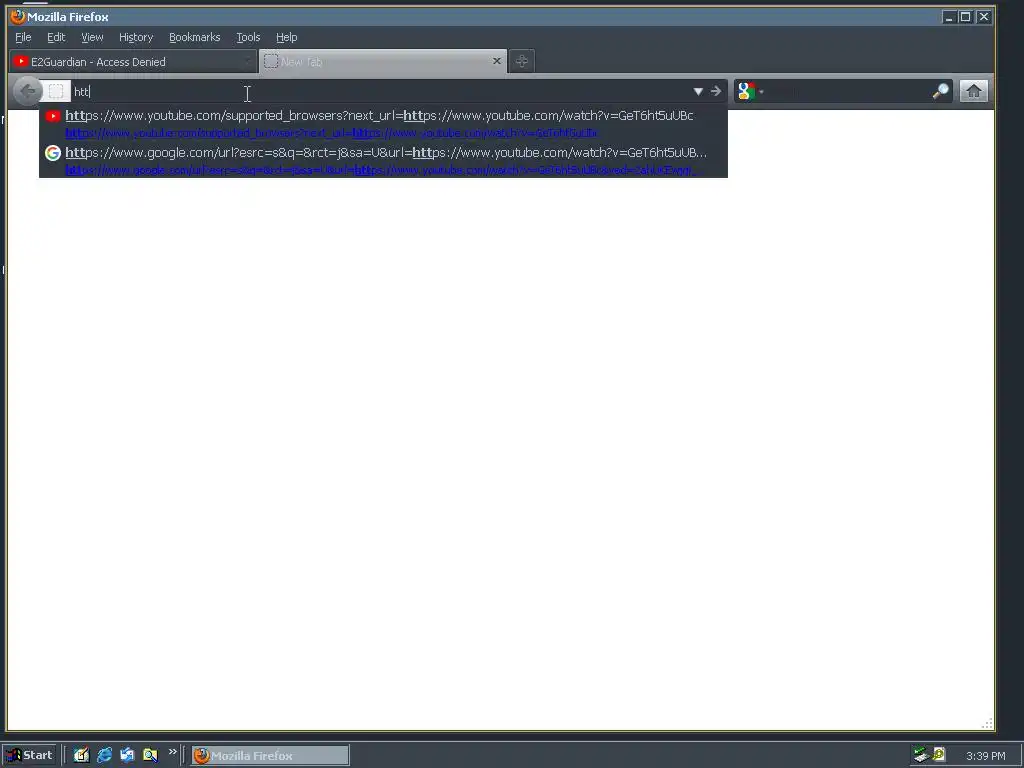Open the View menu

tap(92, 37)
